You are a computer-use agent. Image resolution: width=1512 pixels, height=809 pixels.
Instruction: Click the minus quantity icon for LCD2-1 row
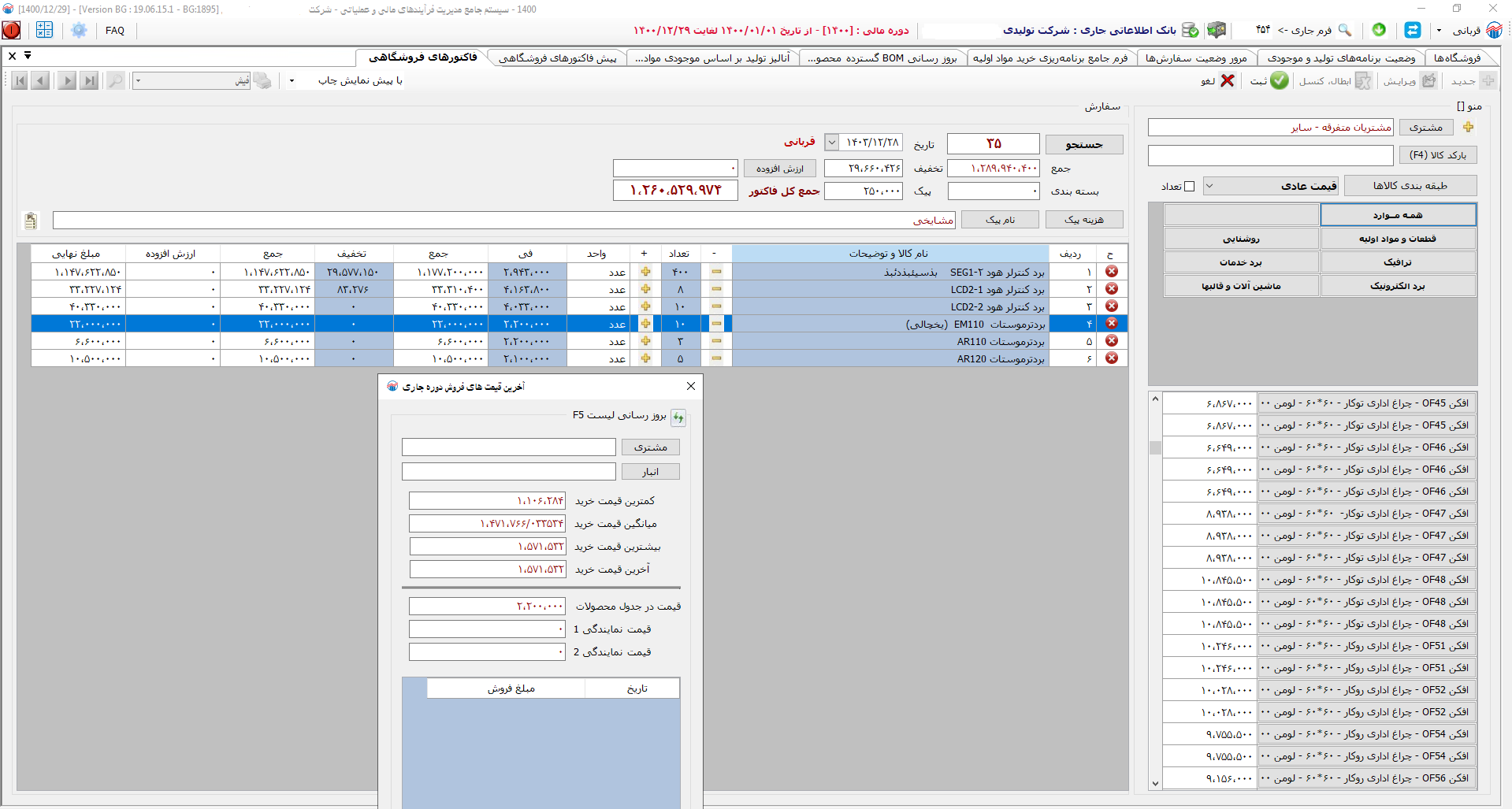pyautogui.click(x=716, y=289)
